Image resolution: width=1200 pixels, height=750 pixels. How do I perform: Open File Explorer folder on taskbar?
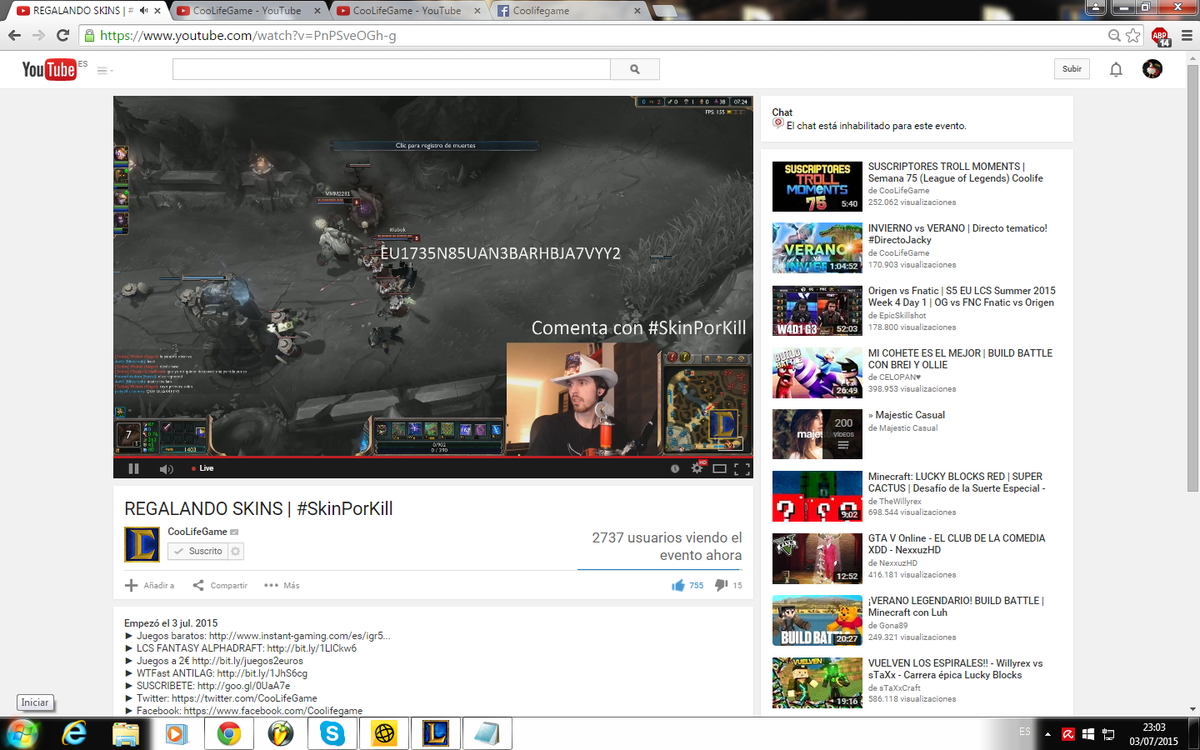[x=126, y=733]
